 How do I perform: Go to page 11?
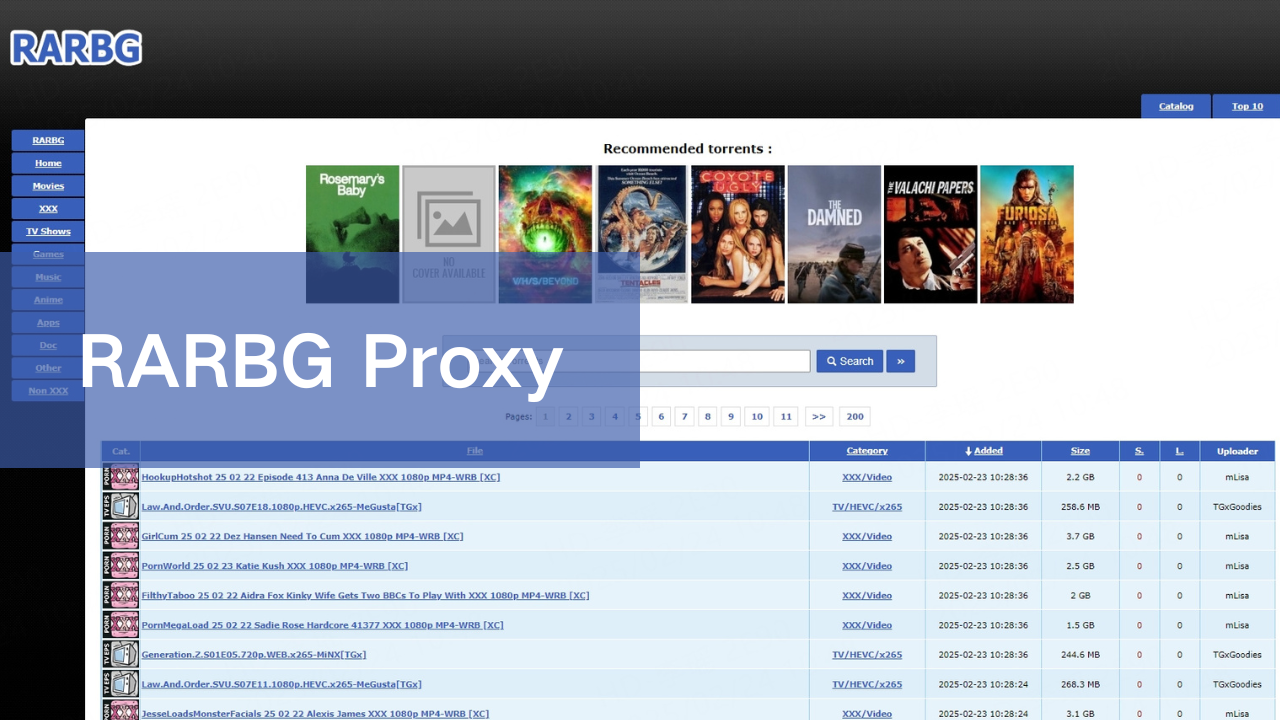[x=786, y=416]
